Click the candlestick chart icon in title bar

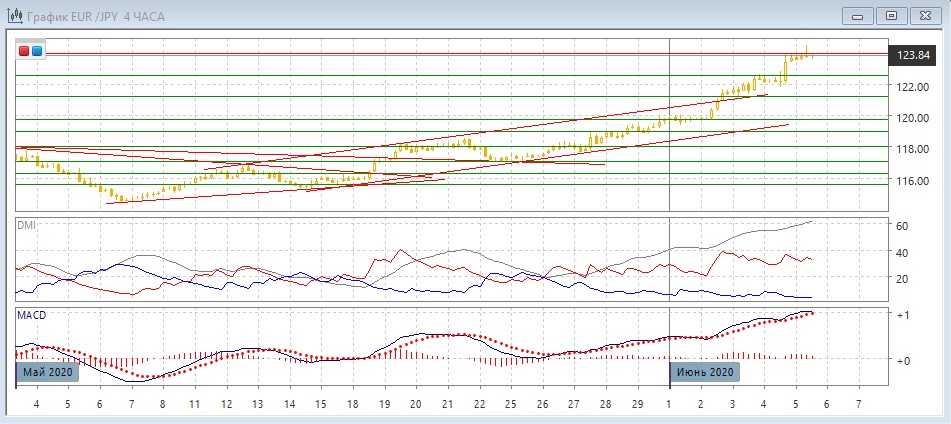(14, 15)
